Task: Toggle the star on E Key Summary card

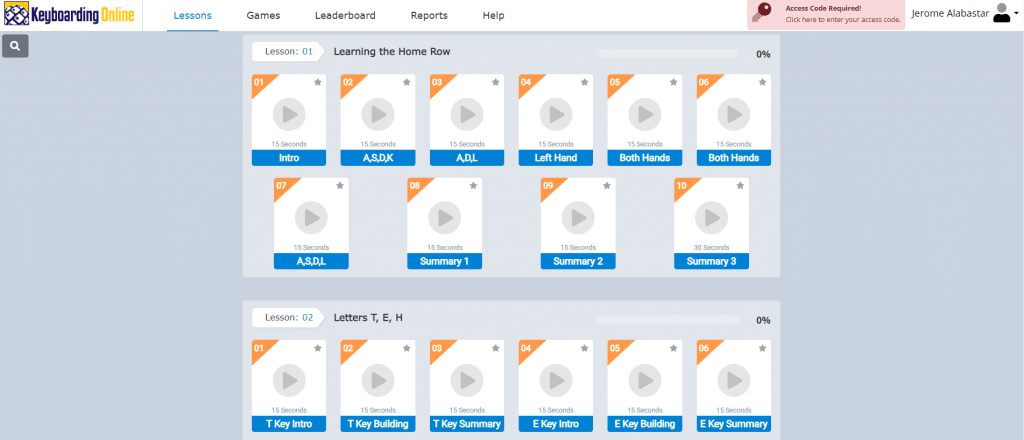Action: click(x=763, y=348)
